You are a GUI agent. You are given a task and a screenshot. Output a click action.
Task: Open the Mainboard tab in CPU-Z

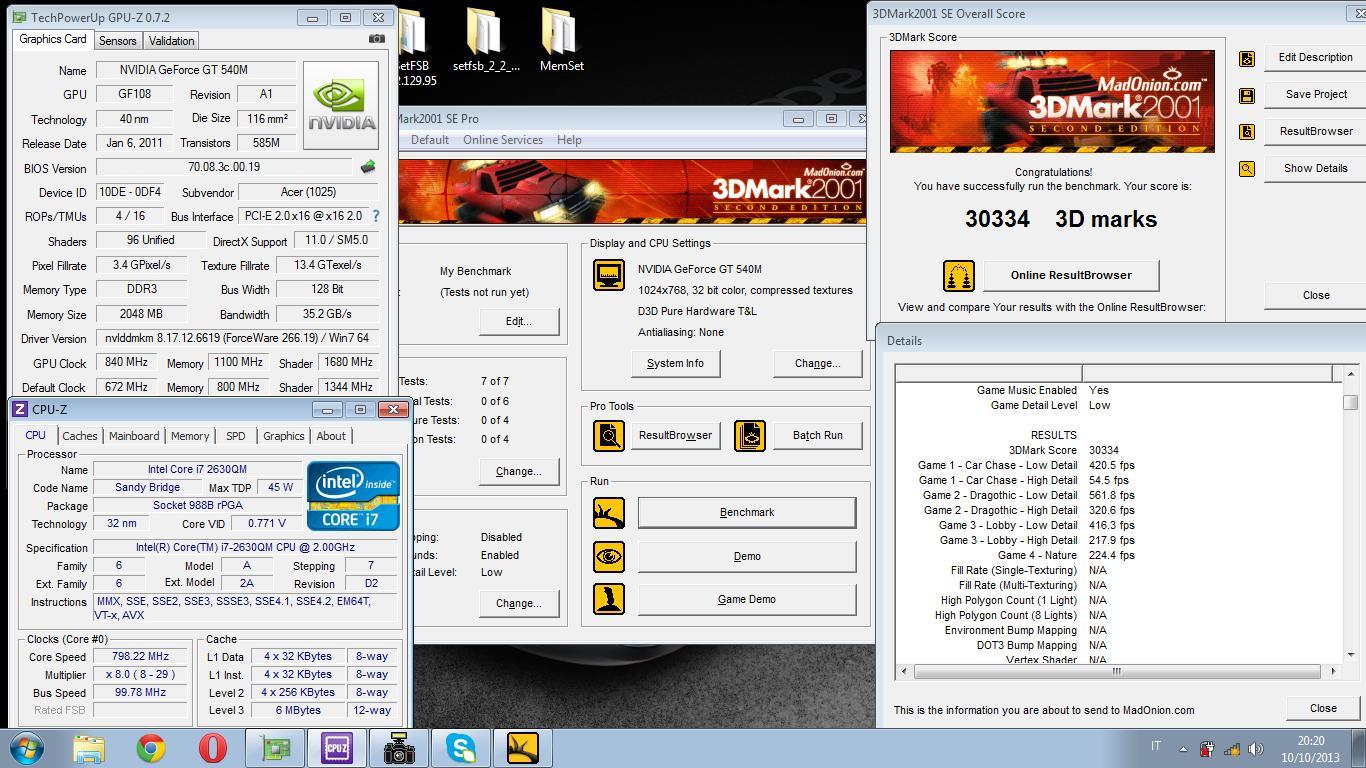pos(134,436)
